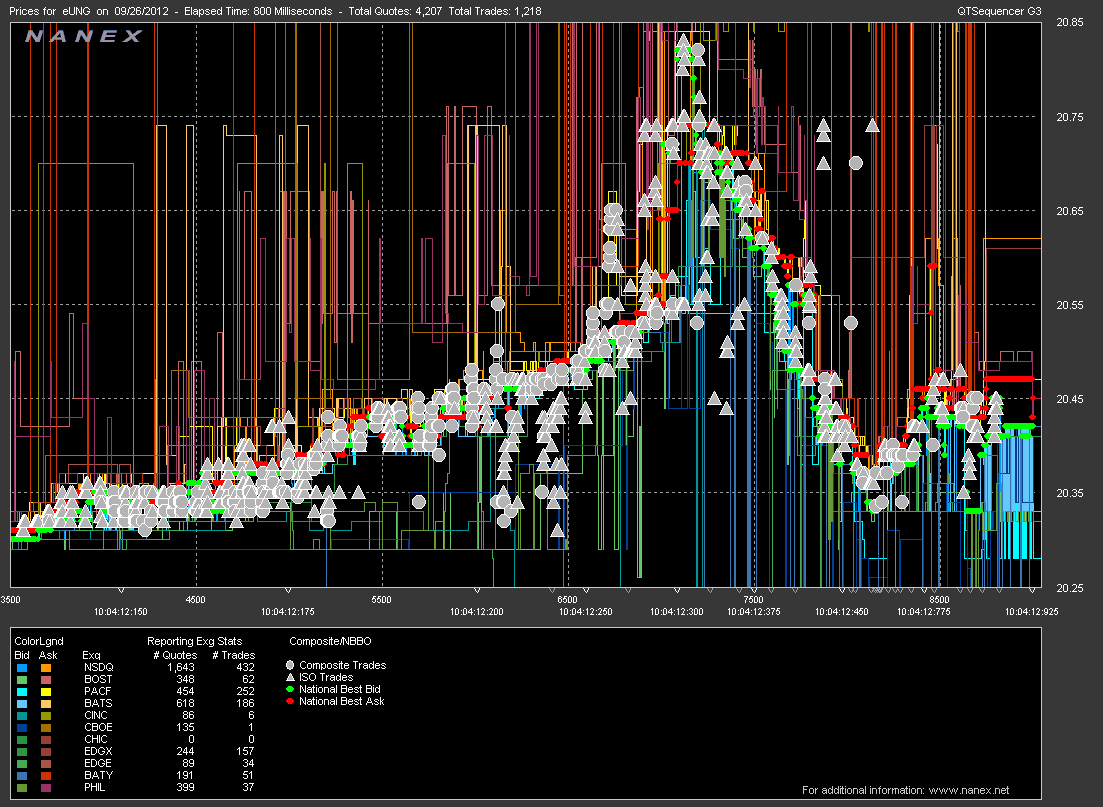Viewport: 1103px width, 807px height.
Task: Click the PACF bid color swatch
Action: click(22, 691)
